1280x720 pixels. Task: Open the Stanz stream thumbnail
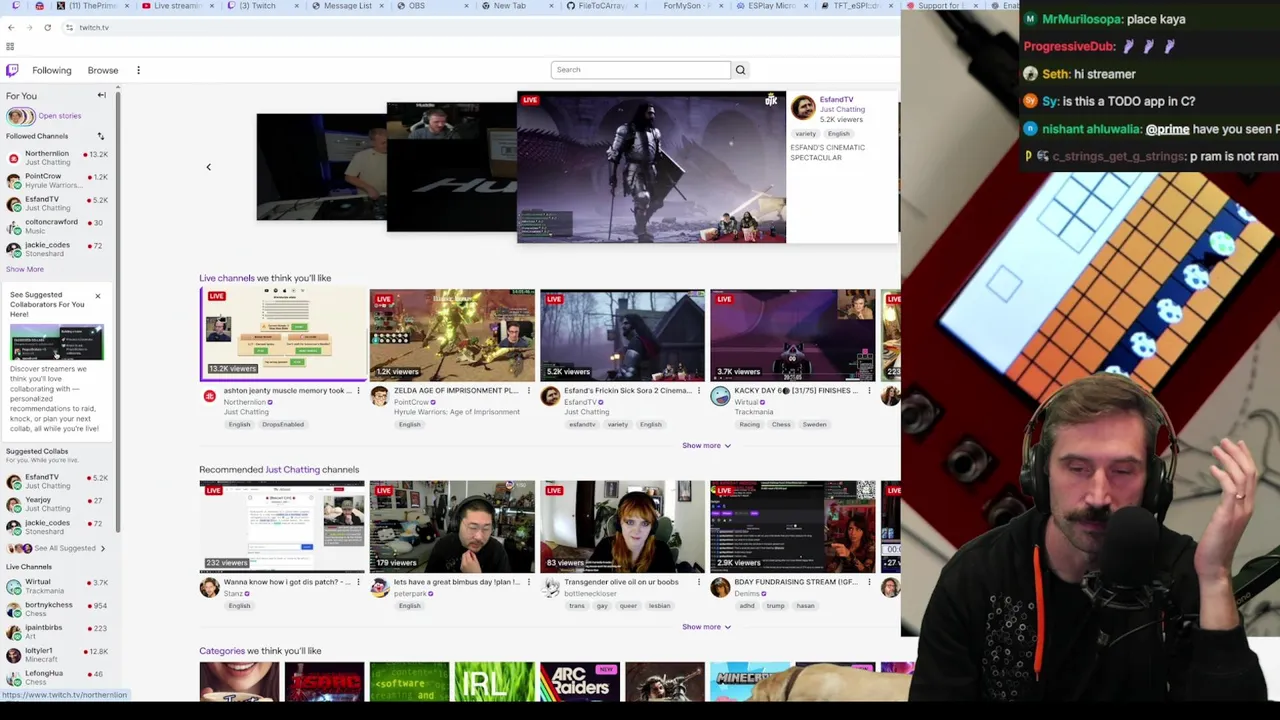point(282,526)
